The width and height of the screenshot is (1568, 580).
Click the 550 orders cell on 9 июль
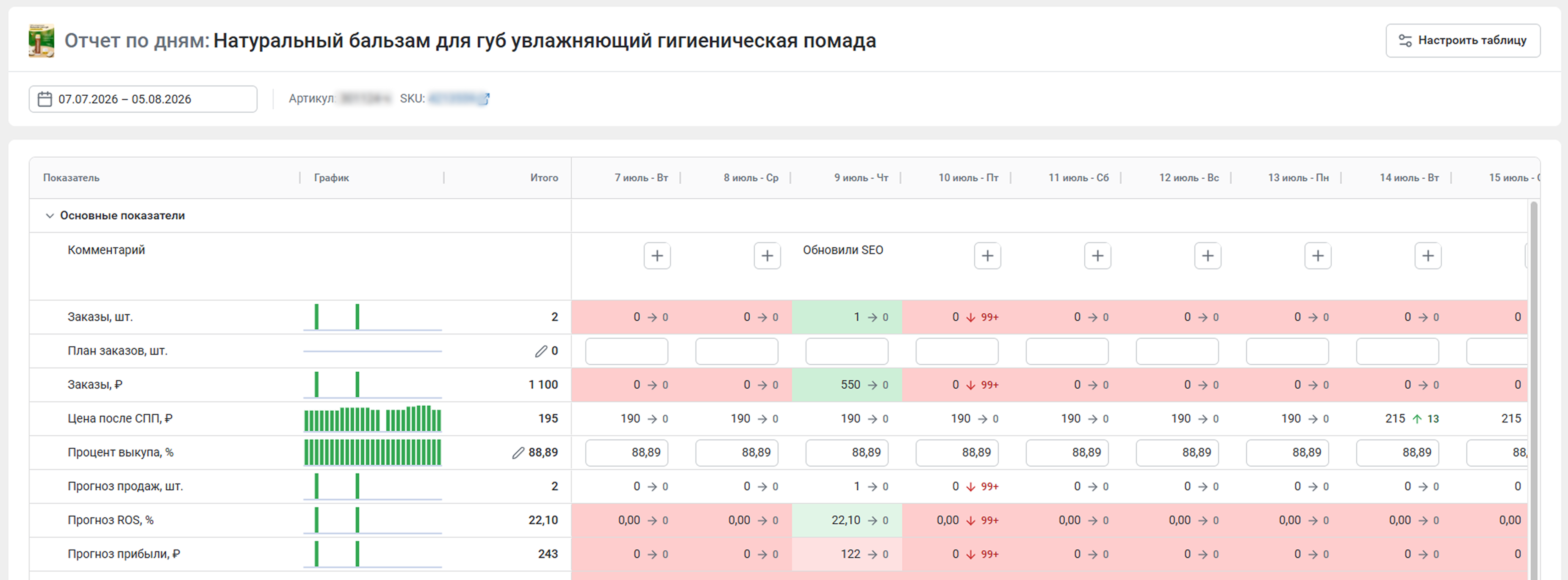click(847, 385)
